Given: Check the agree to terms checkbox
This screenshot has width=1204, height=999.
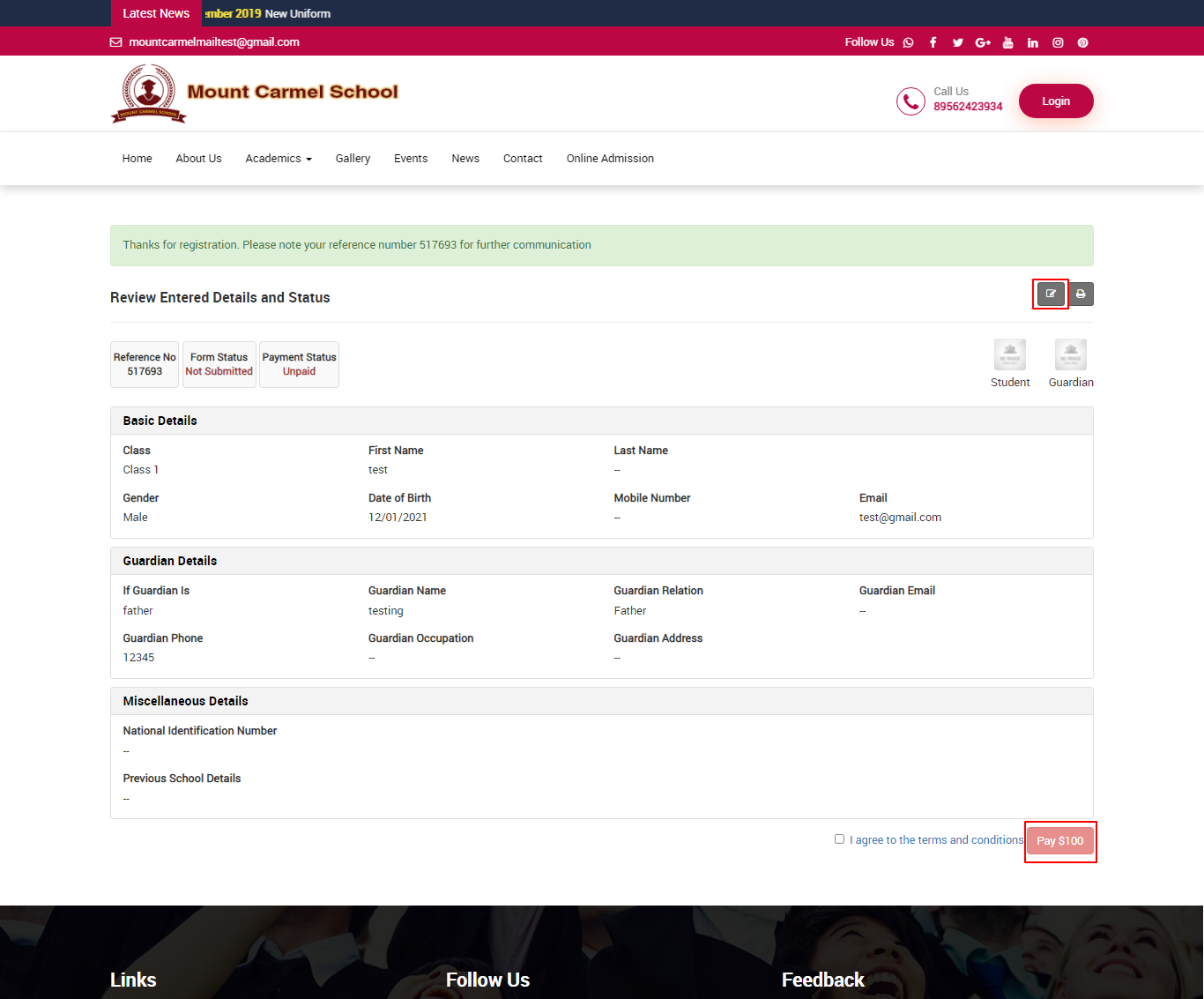Looking at the screenshot, I should [x=839, y=839].
